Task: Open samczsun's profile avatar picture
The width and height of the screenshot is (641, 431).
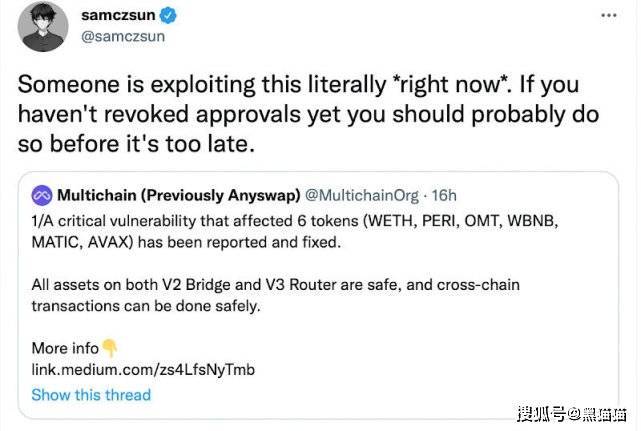Action: [x=46, y=27]
